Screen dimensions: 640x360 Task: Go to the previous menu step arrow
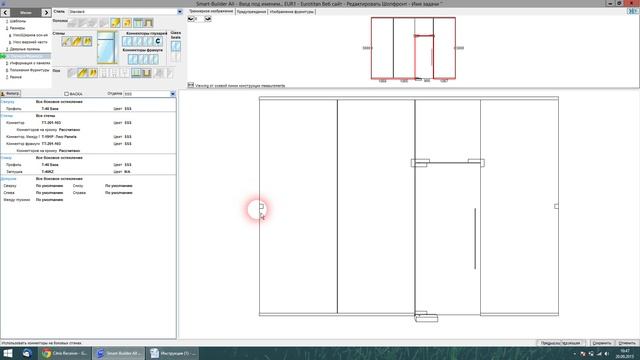point(5,13)
